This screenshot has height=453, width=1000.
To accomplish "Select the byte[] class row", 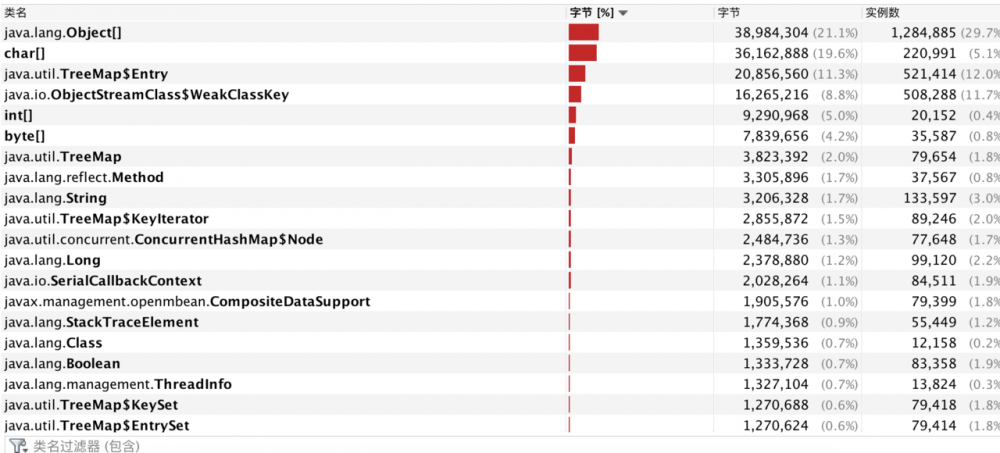I will tap(500, 136).
